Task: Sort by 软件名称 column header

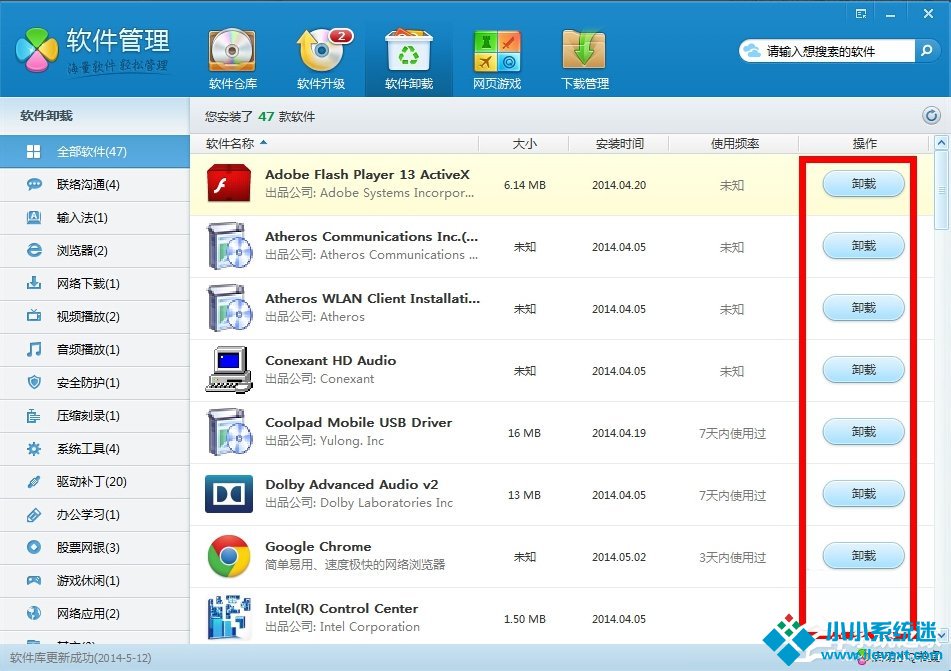Action: (x=334, y=144)
